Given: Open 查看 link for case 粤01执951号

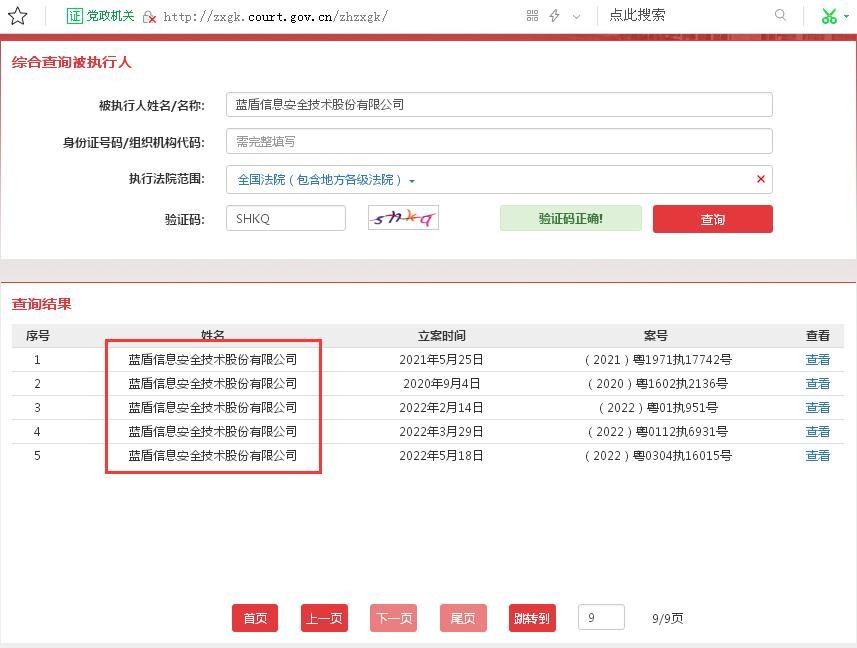Looking at the screenshot, I should click(817, 408).
